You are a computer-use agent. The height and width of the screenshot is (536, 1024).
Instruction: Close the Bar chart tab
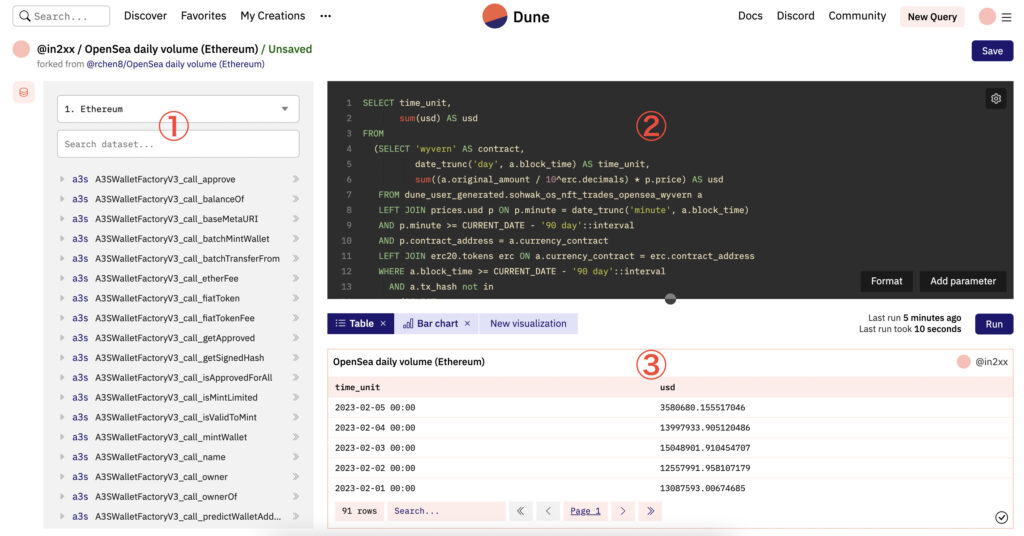467,324
